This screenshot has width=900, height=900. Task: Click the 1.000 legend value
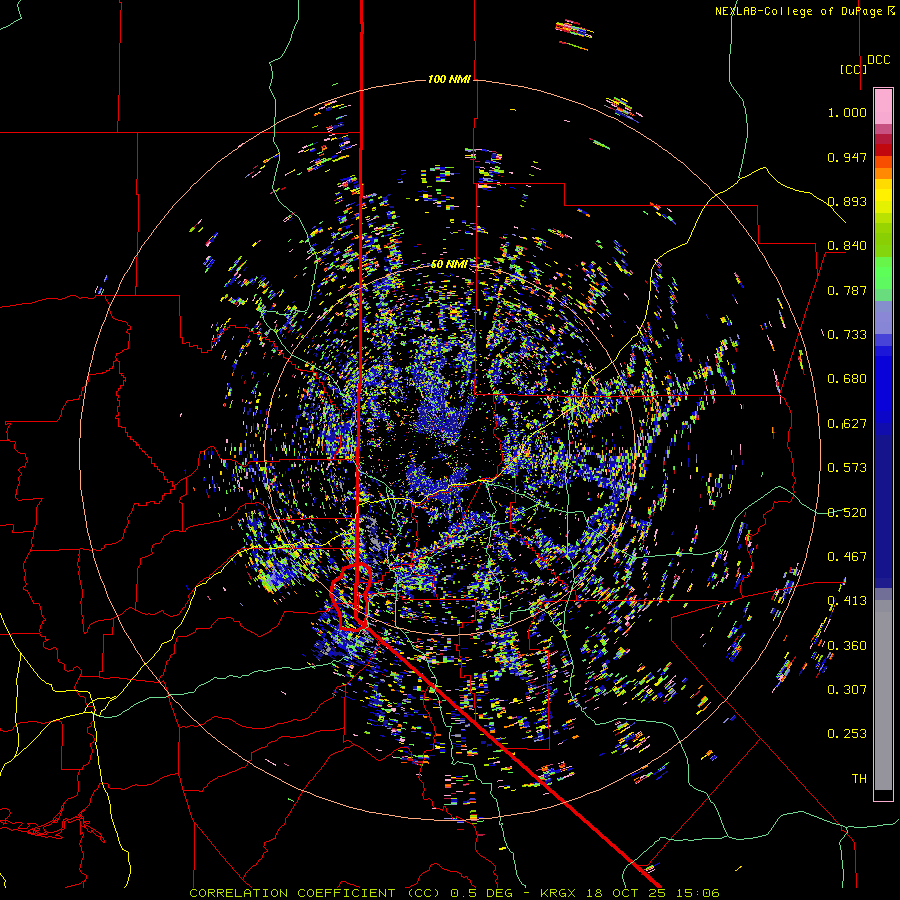tap(847, 112)
